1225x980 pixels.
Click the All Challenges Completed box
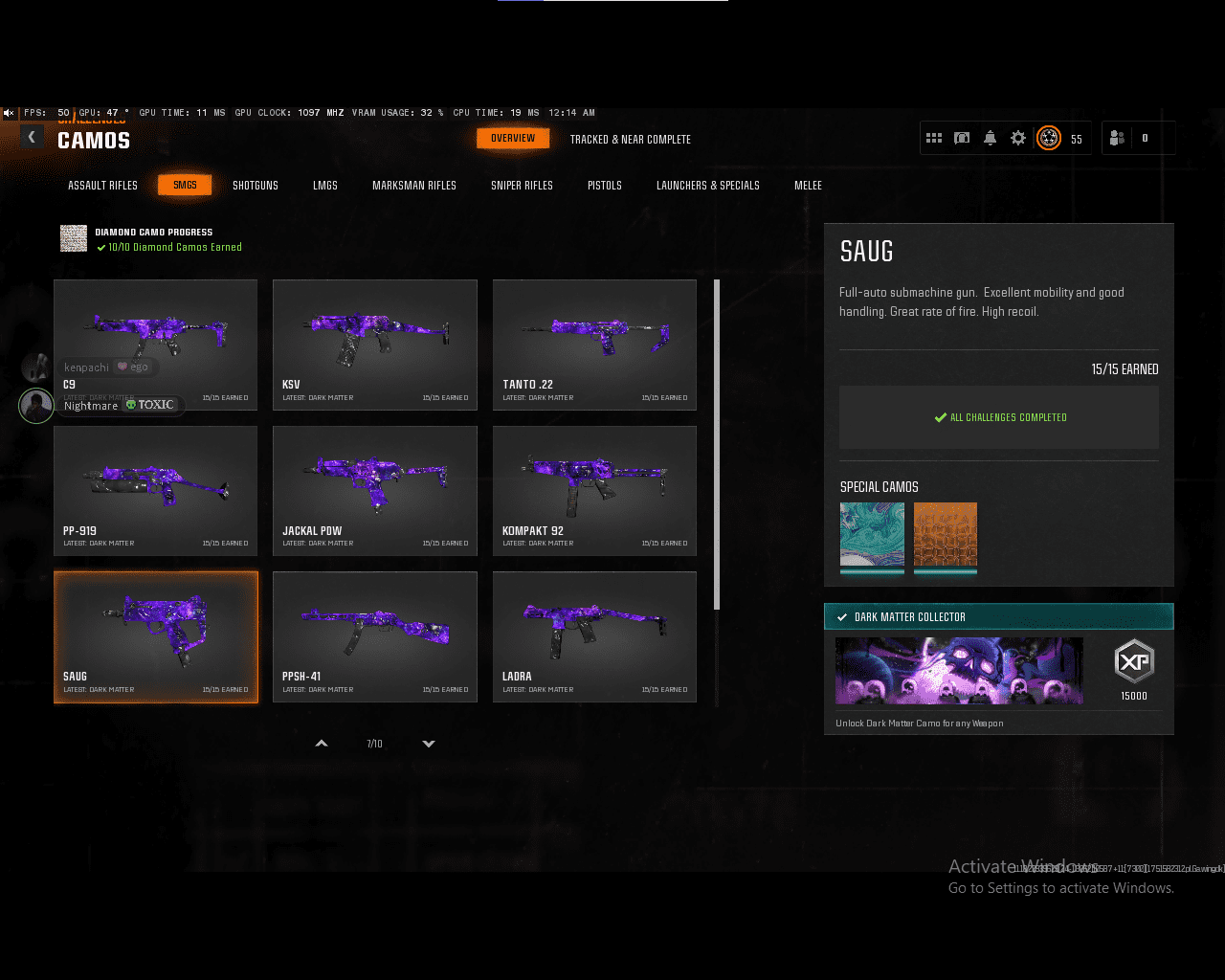click(999, 417)
